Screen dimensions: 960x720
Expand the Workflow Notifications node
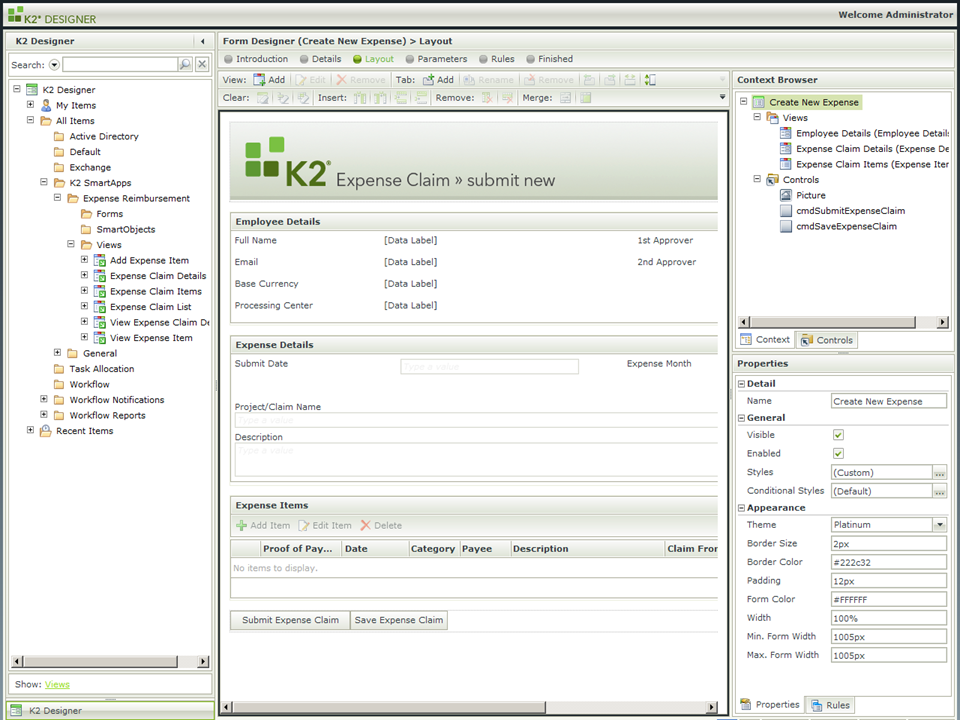(x=43, y=399)
